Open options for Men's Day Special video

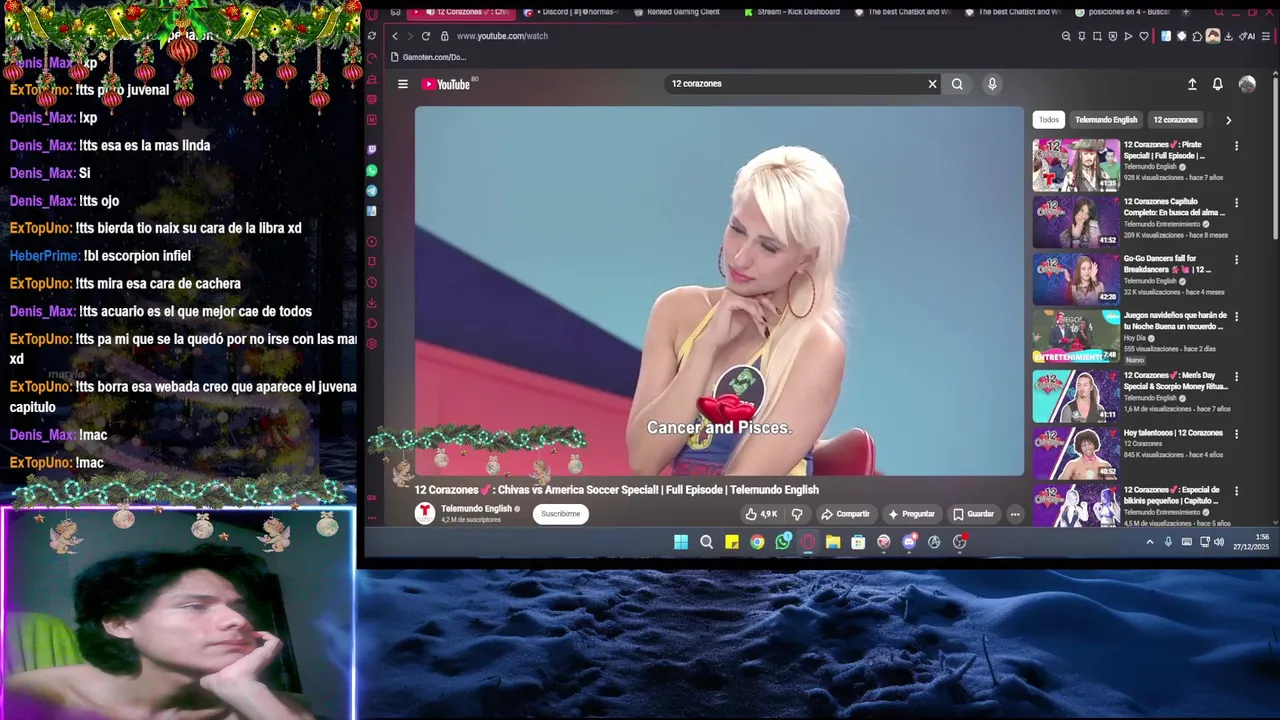[1236, 377]
